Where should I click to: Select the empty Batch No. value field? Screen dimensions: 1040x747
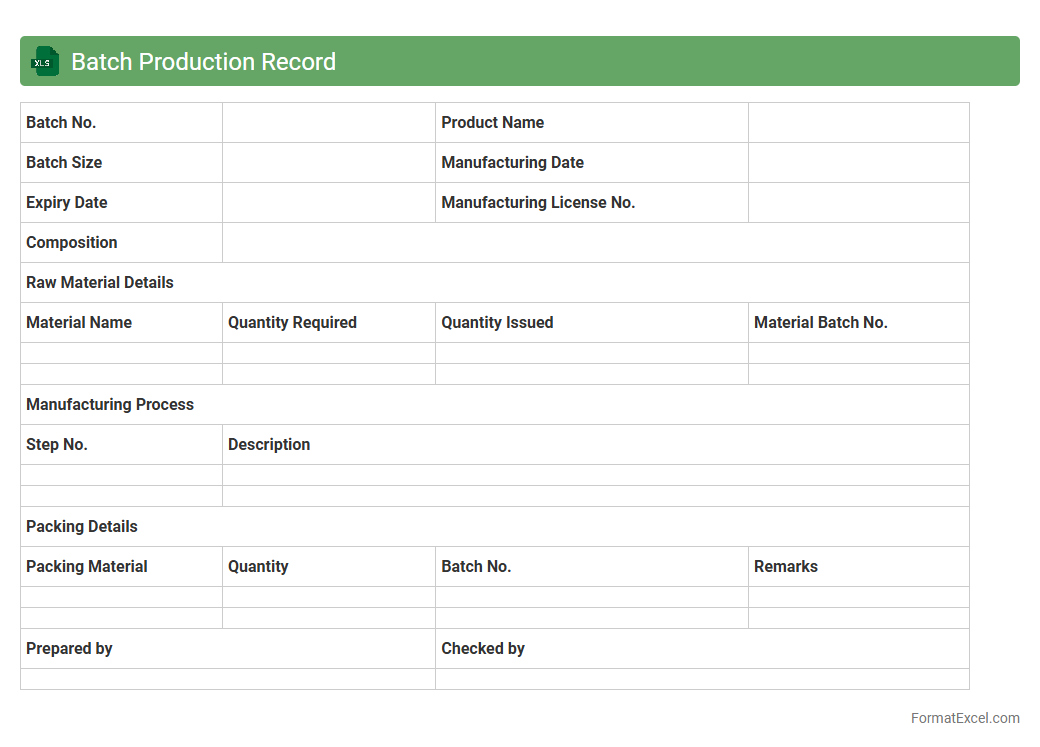click(328, 122)
